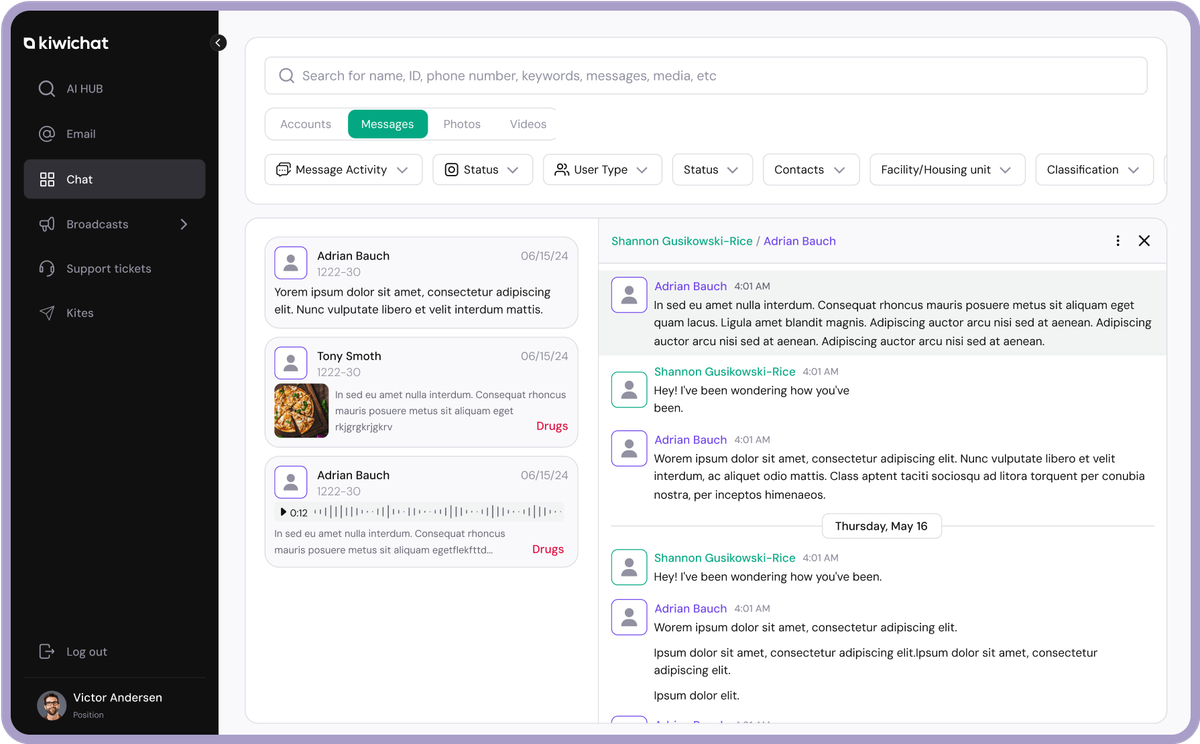Viewport: 1200px width, 744px height.
Task: Open the Classification filter dropdown
Action: click(x=1093, y=170)
